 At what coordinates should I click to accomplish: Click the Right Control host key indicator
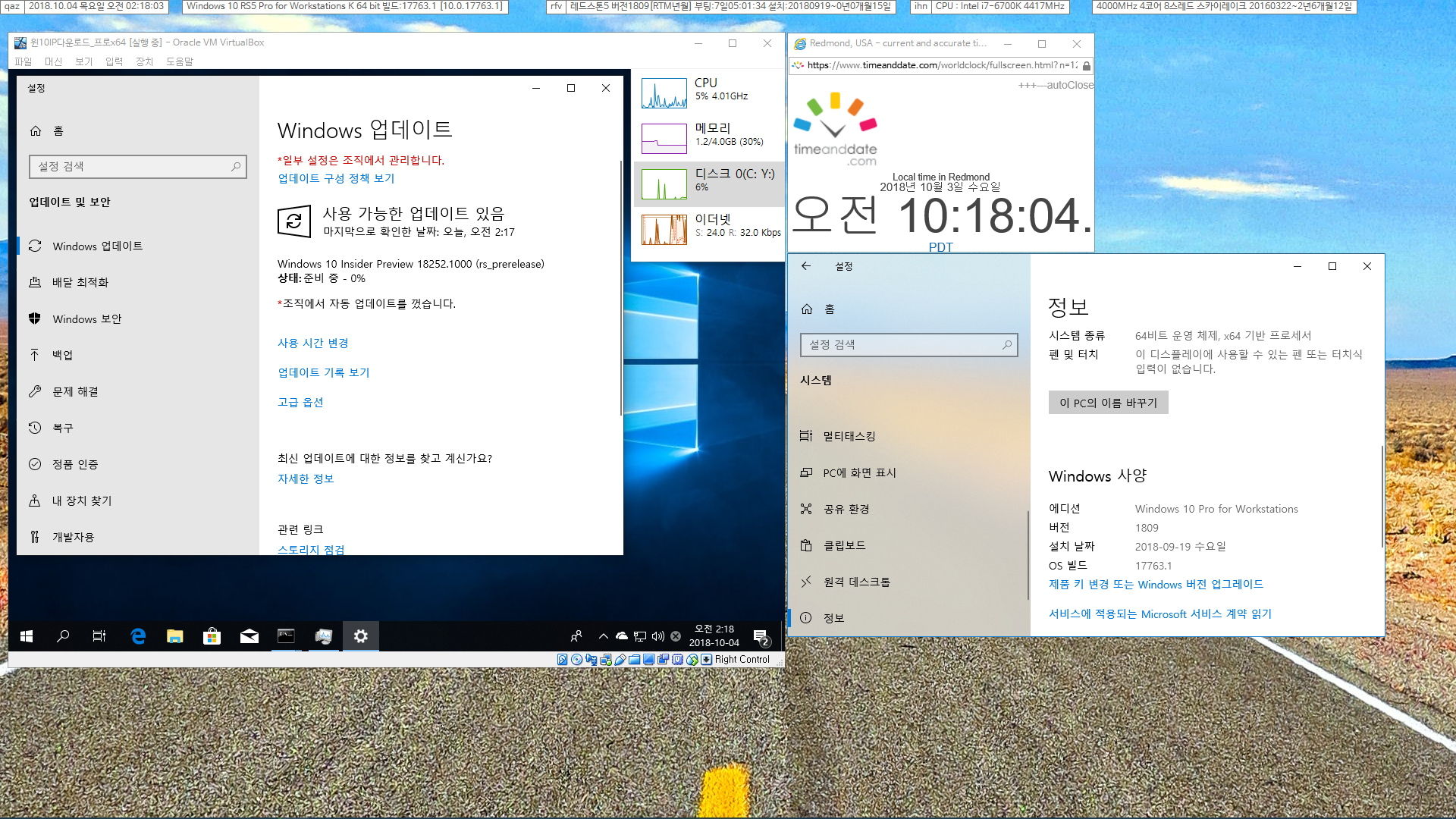(742, 660)
